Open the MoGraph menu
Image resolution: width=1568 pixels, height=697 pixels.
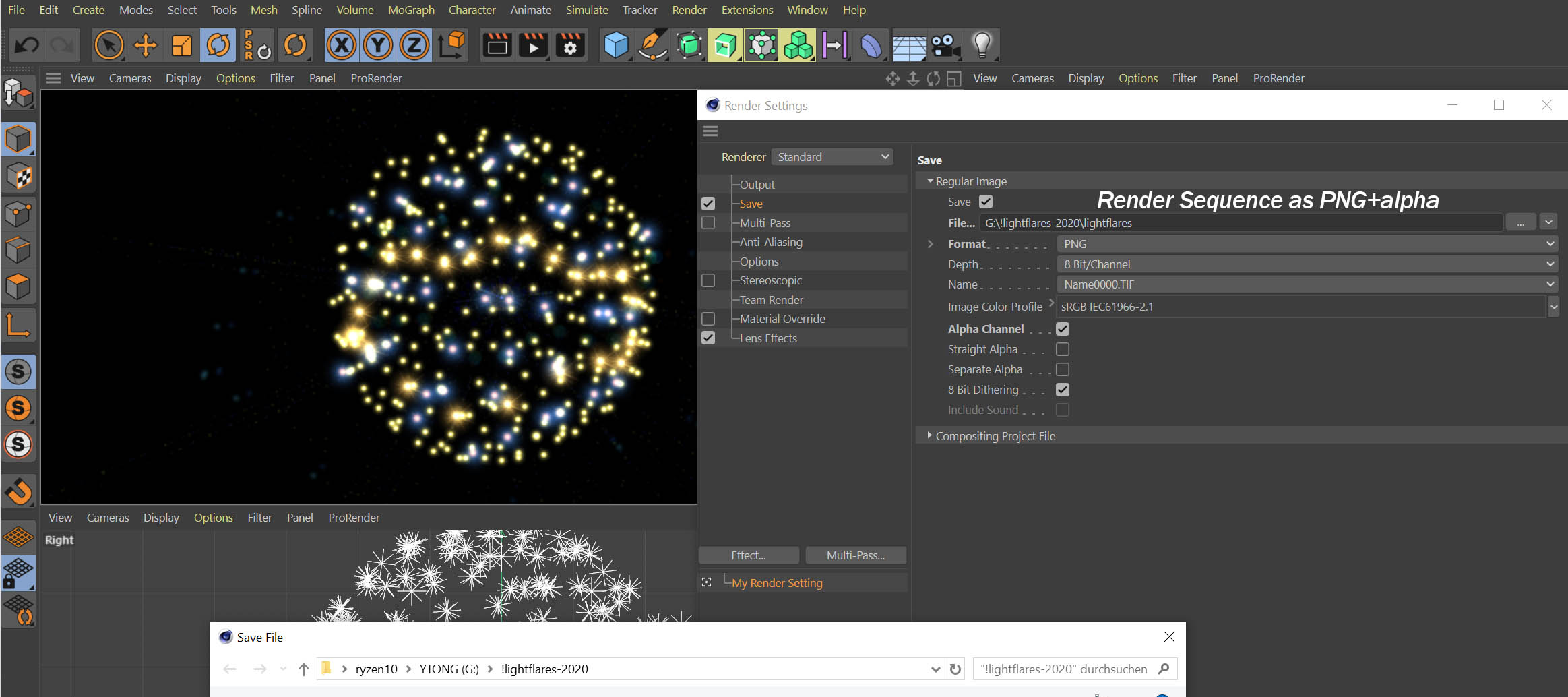pyautogui.click(x=411, y=10)
